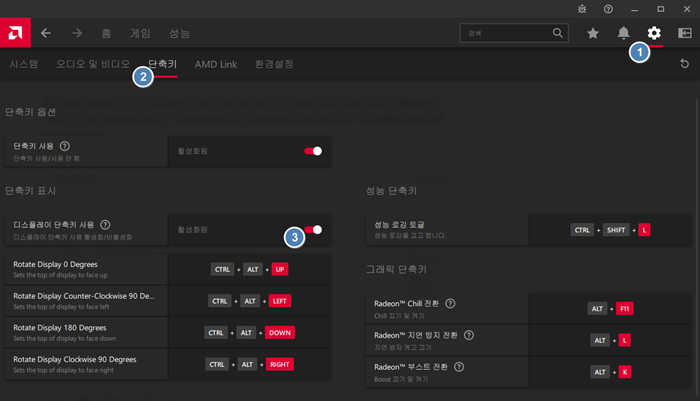
Task: Edit Rotate Display 0 Degrees hotkey
Action: [x=250, y=269]
